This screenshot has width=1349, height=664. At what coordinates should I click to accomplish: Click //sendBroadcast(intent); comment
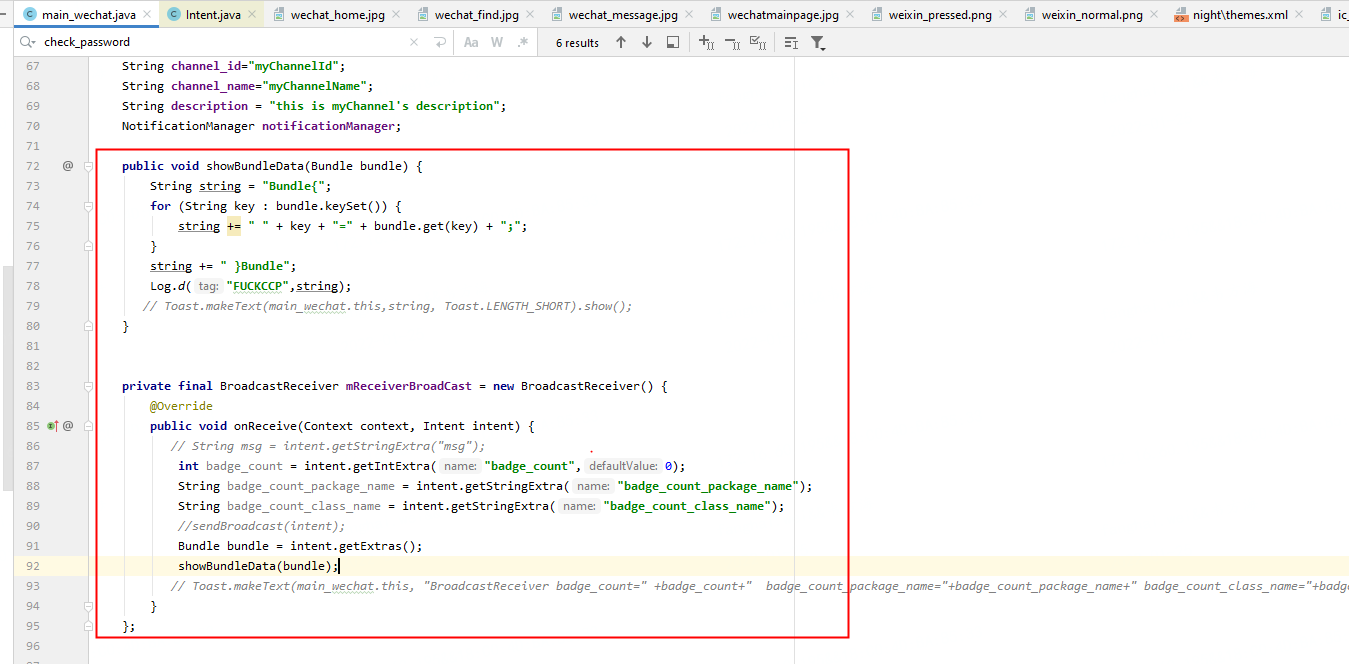[x=261, y=526]
